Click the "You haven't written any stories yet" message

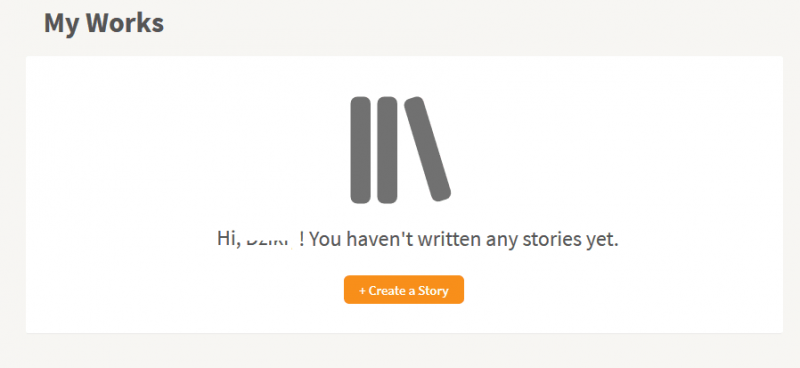[x=464, y=238]
